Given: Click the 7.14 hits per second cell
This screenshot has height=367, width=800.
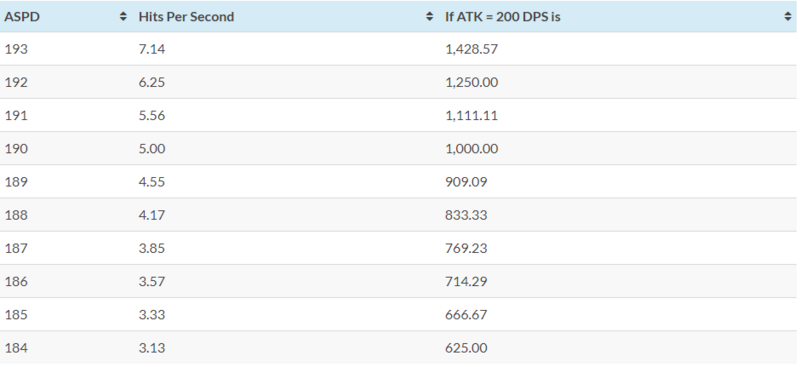Looking at the screenshot, I should click(x=287, y=49).
